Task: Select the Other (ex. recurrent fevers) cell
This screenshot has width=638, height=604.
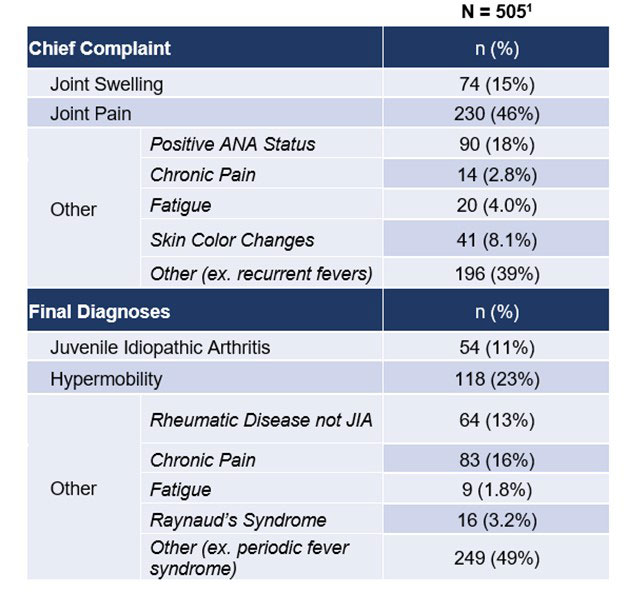Action: [261, 273]
